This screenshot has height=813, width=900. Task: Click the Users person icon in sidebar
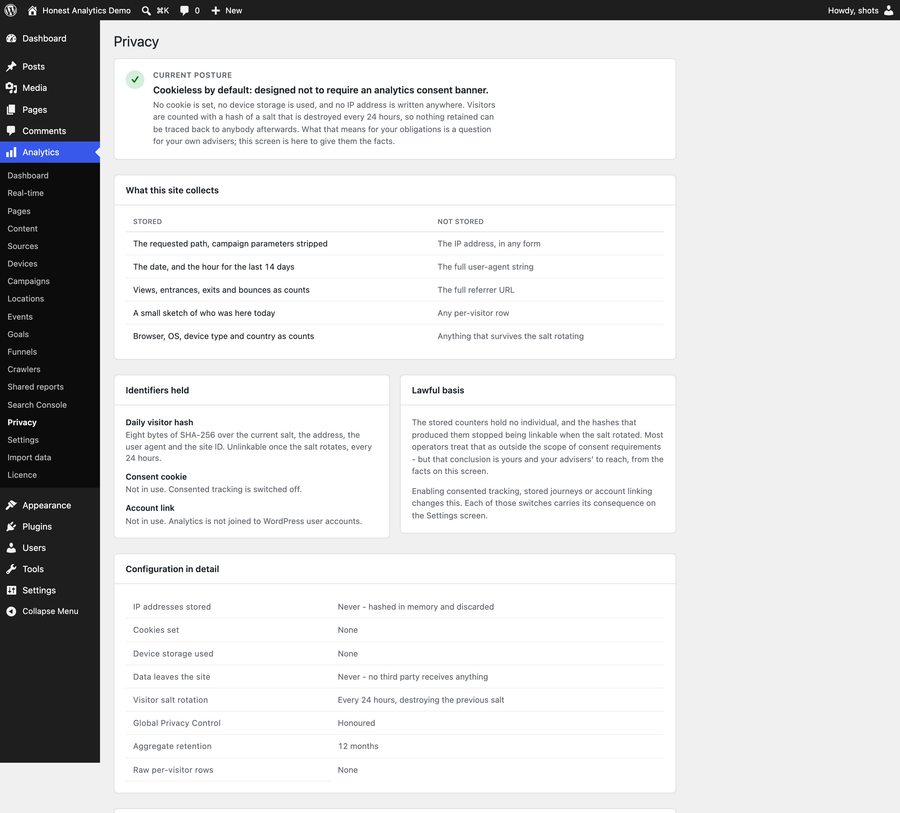(11, 548)
